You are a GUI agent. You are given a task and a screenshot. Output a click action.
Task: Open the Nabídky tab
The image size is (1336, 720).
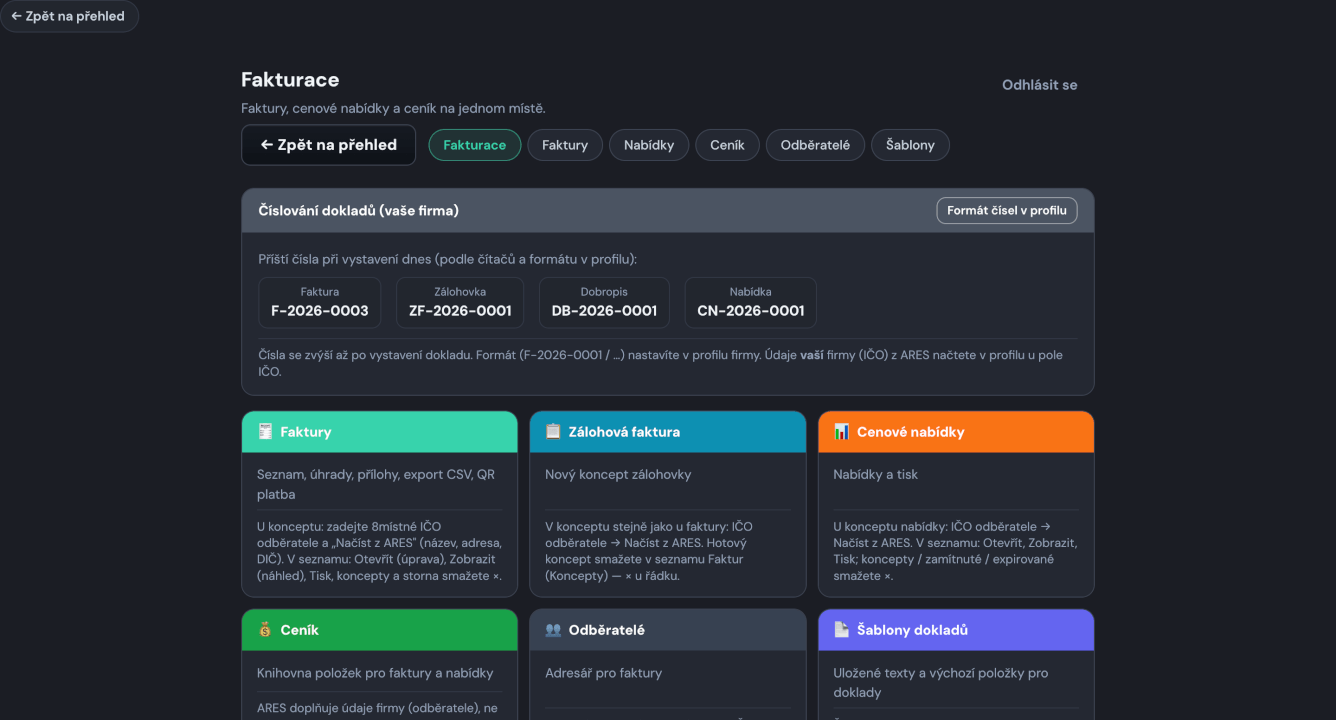[649, 145]
